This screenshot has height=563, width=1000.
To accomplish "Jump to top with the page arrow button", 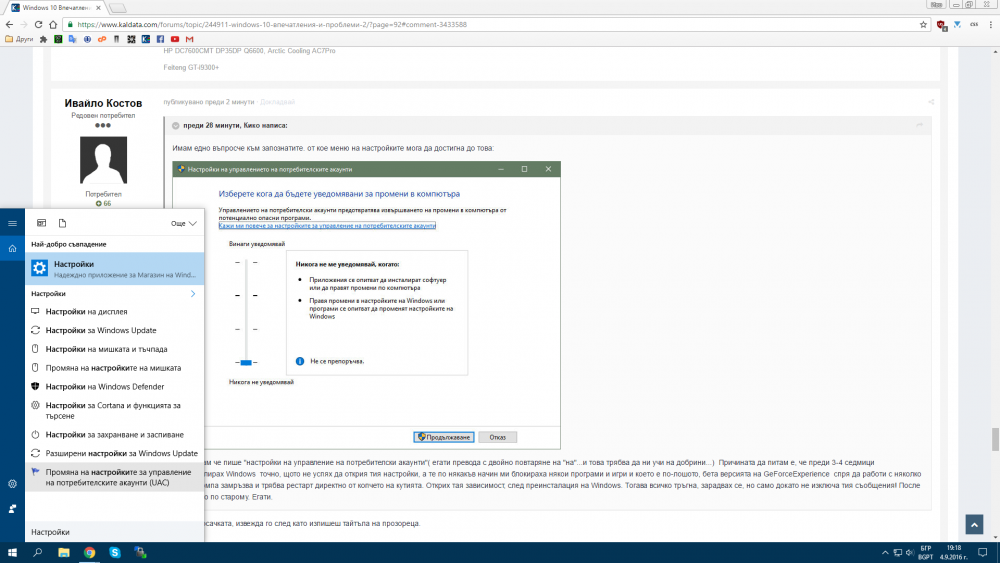I will [x=974, y=524].
